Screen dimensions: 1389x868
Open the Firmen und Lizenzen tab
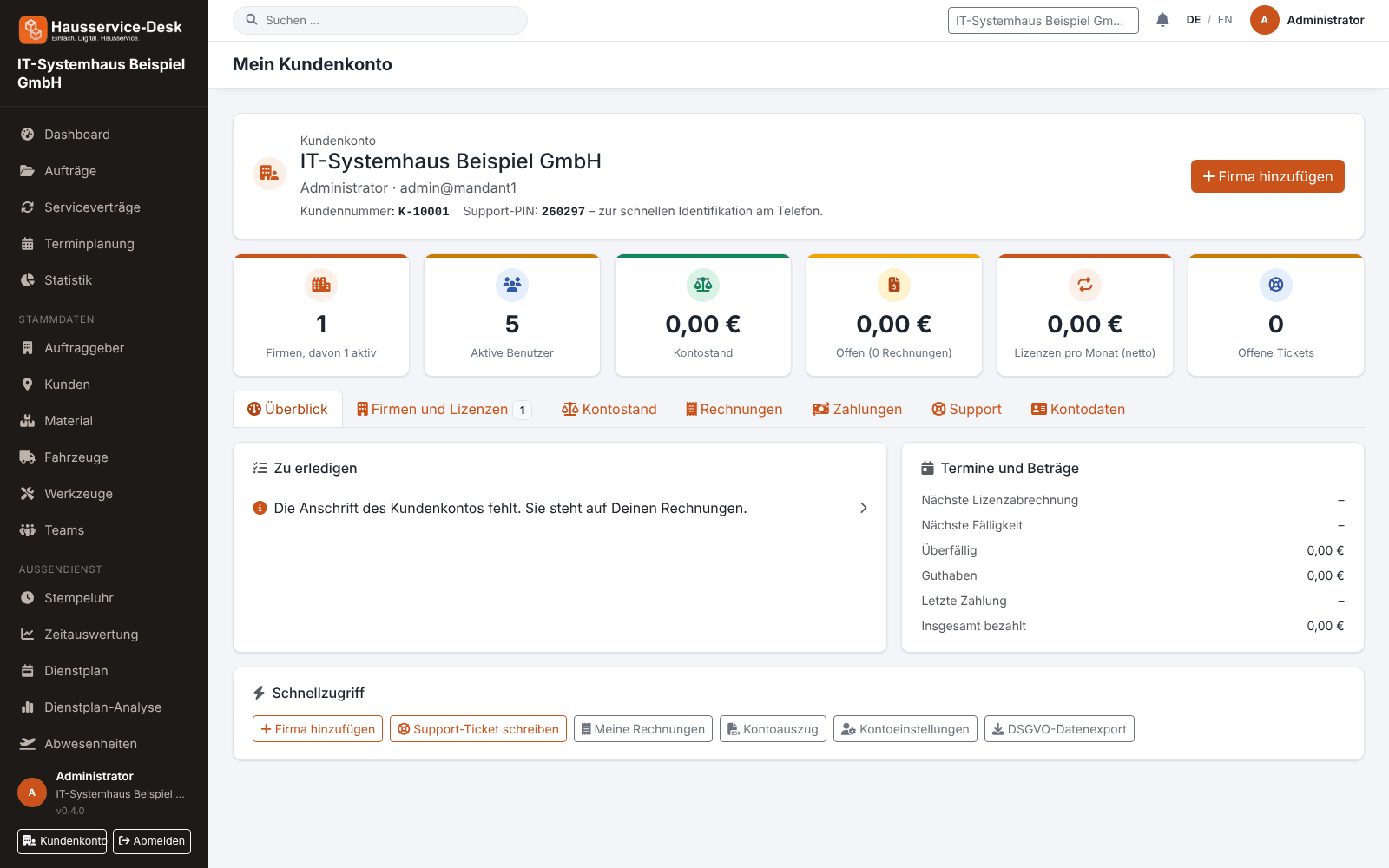pyautogui.click(x=444, y=409)
